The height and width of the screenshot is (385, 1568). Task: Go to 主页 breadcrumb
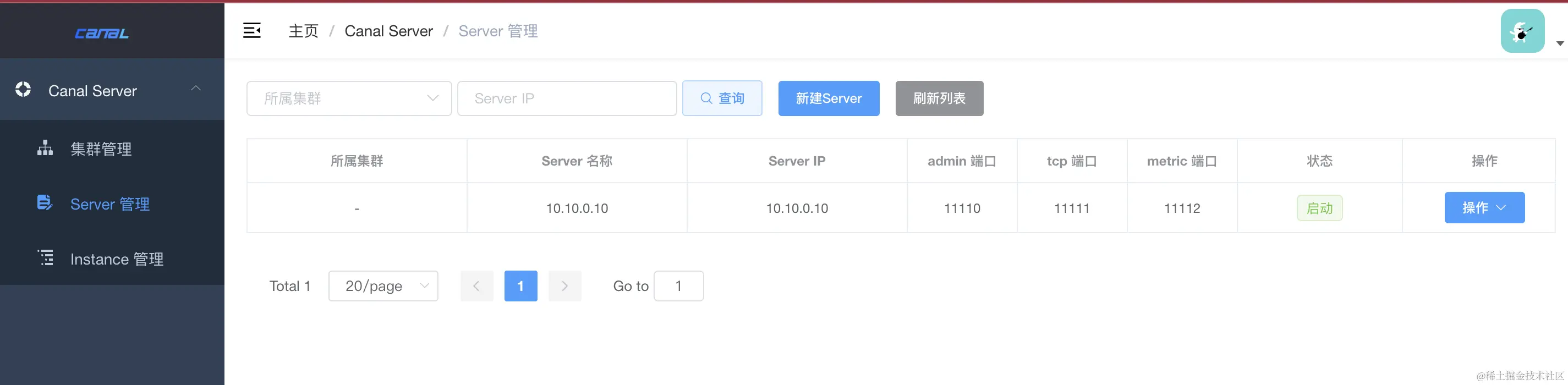point(303,31)
